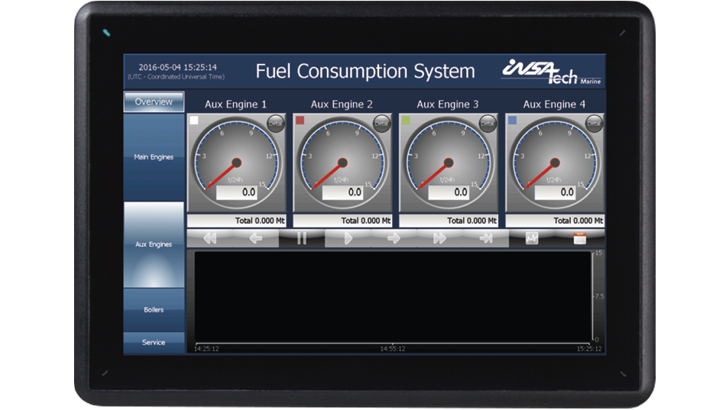The image size is (728, 410).
Task: Fast-forward the trend with double-right arrow
Action: [439, 239]
